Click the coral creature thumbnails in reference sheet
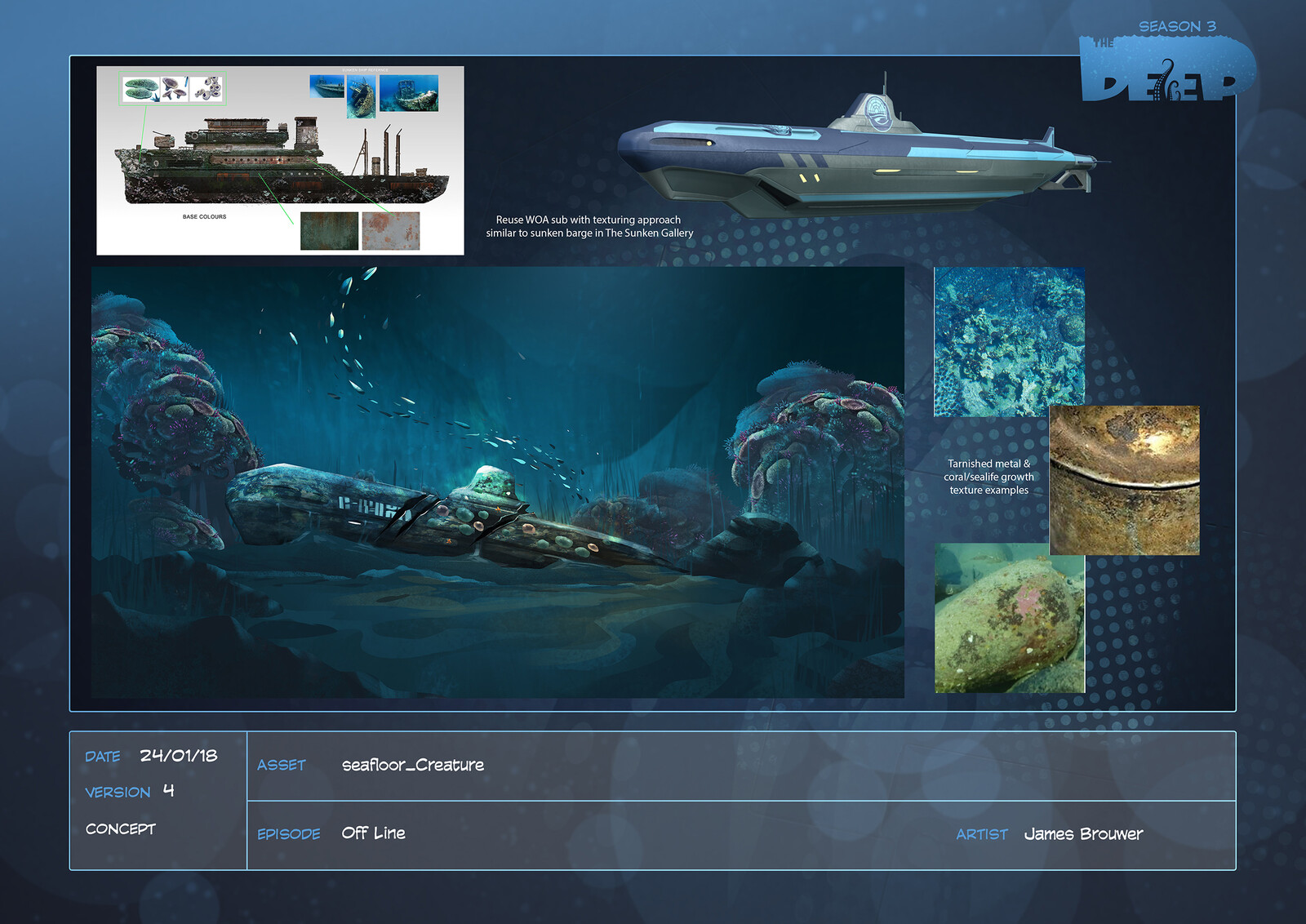 172,89
